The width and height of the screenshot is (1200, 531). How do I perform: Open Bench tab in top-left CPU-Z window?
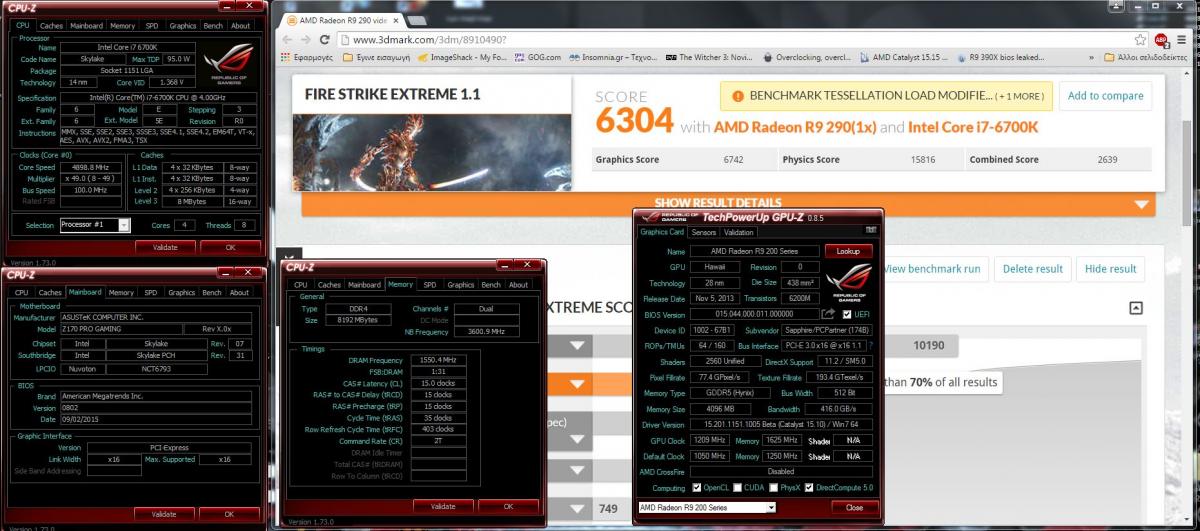213,25
